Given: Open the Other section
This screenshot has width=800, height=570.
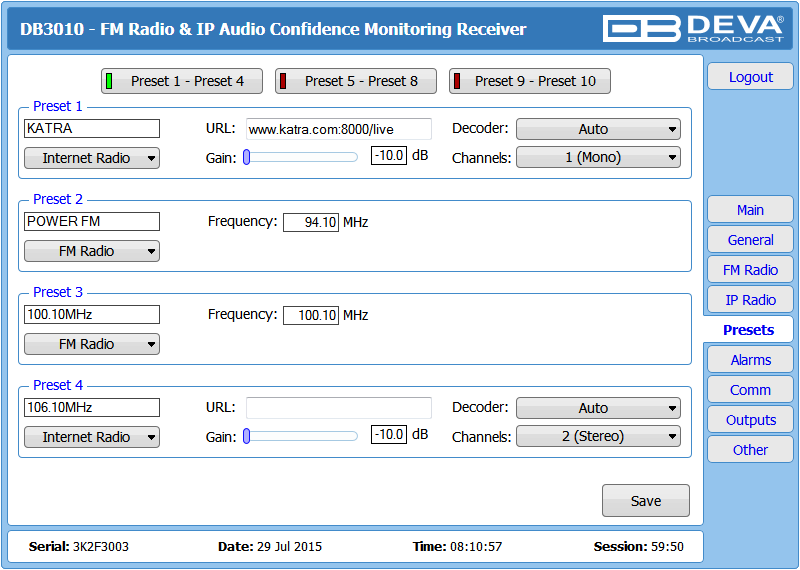Looking at the screenshot, I should 750,450.
